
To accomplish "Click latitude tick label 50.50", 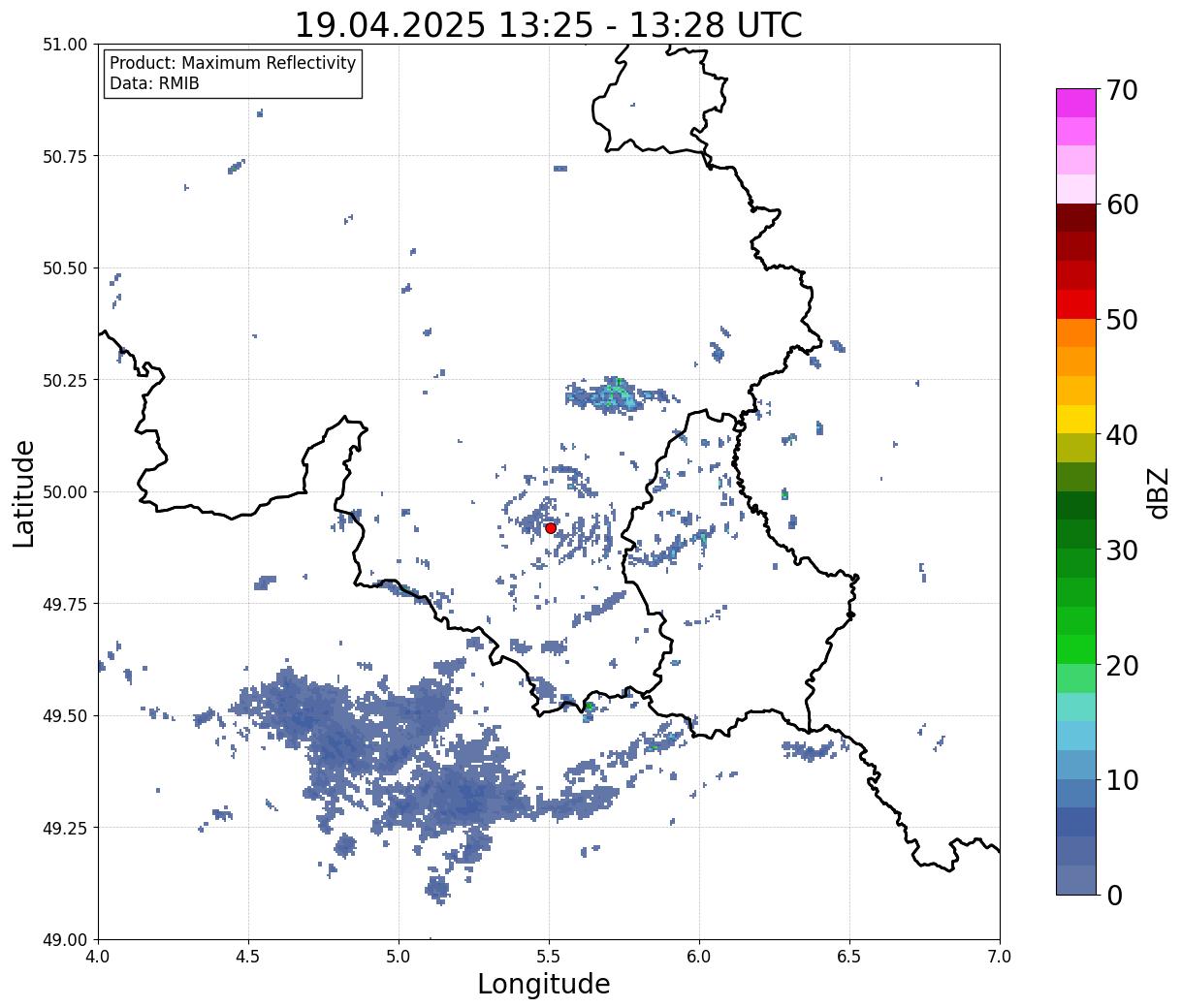I will click(65, 268).
